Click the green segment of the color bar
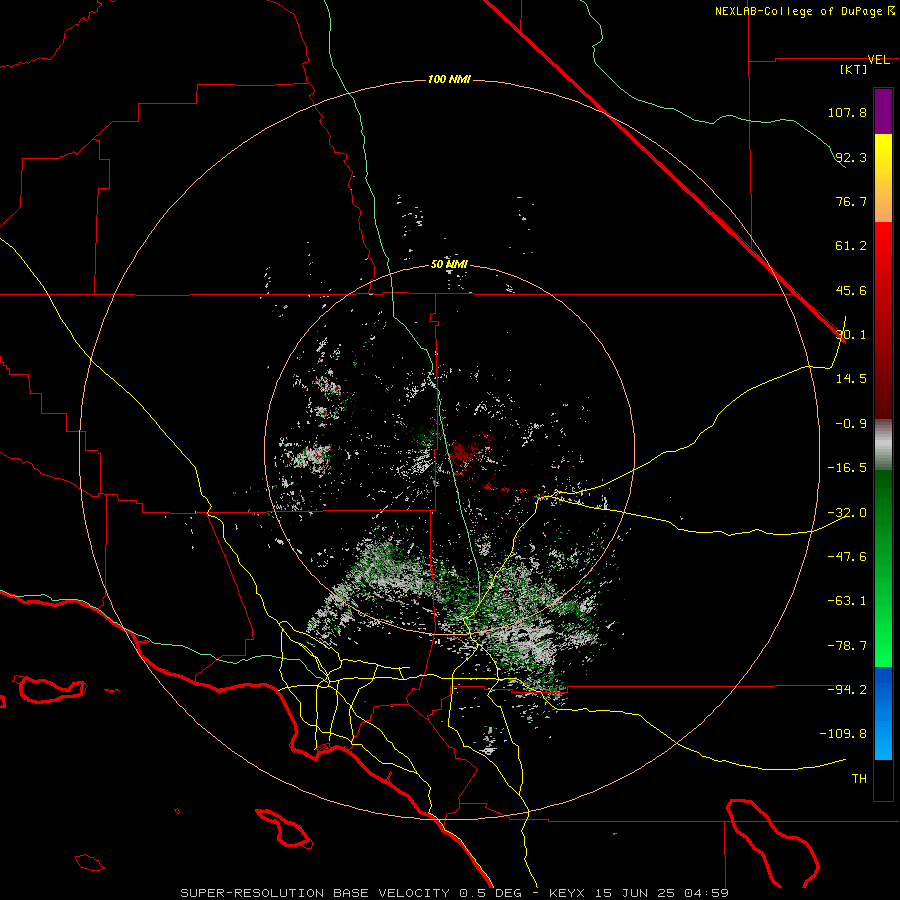The width and height of the screenshot is (900, 900). [x=883, y=568]
